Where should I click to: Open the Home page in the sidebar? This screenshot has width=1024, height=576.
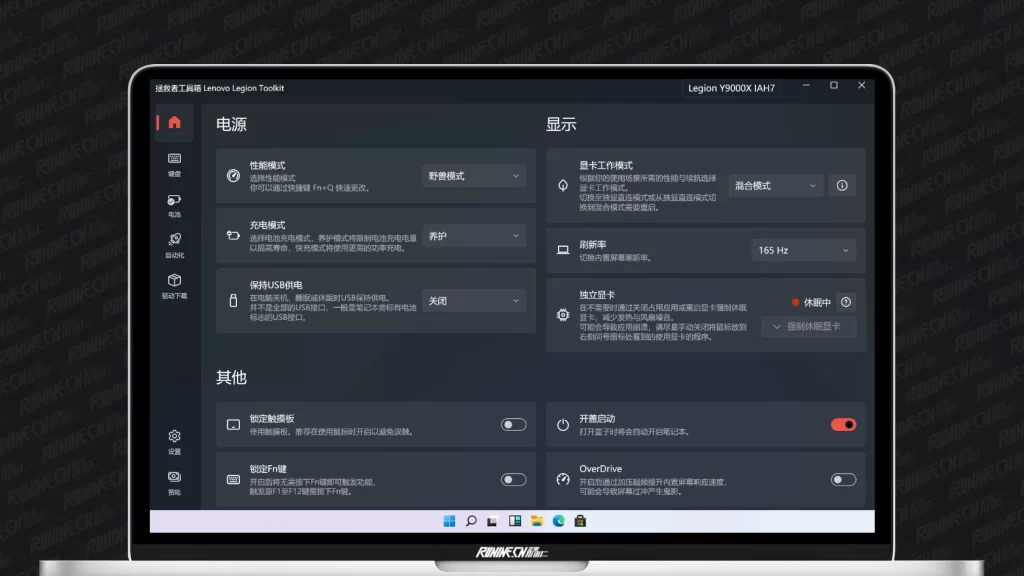point(174,122)
